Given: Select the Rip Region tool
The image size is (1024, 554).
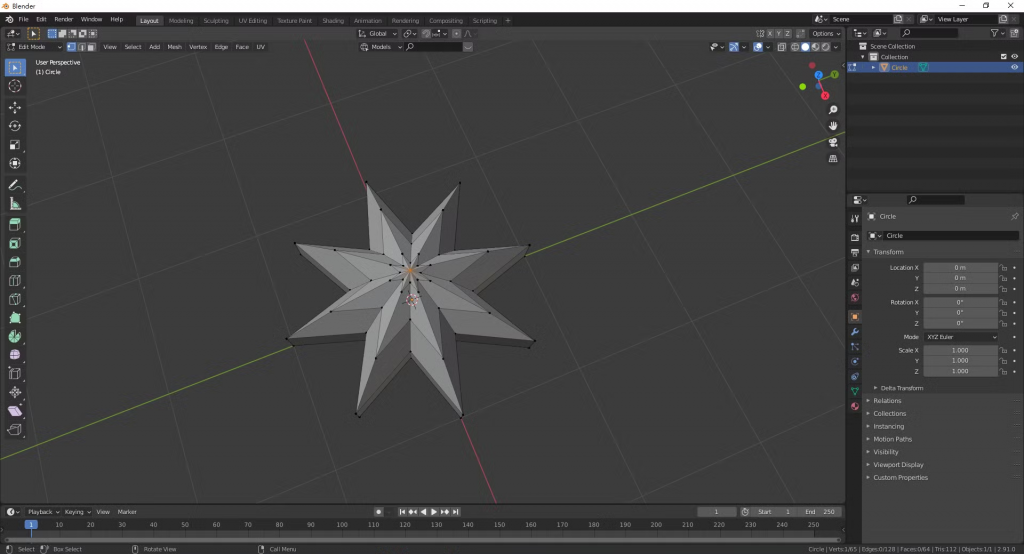Looking at the screenshot, I should 15,429.
